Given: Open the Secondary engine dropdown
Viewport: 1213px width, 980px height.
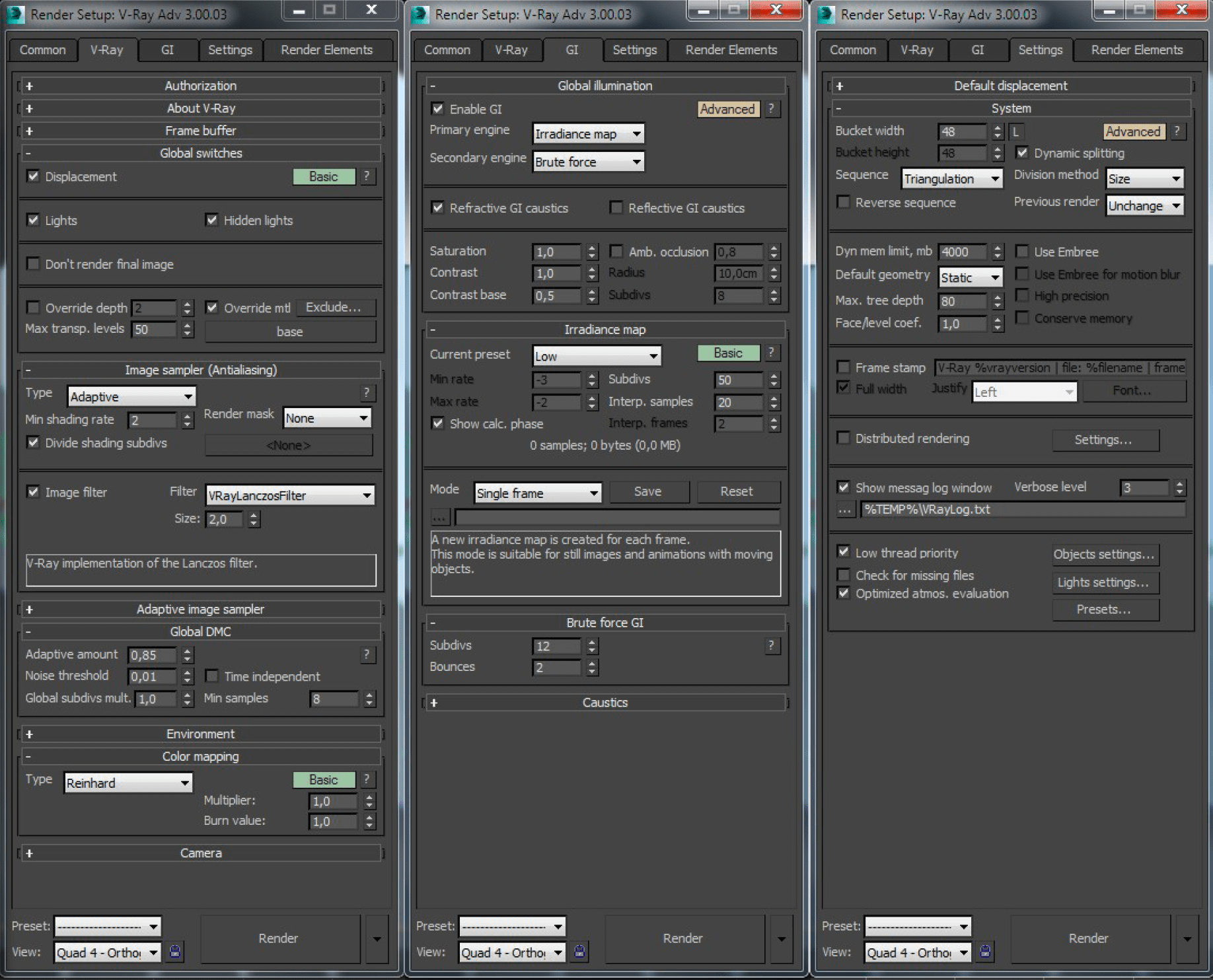Looking at the screenshot, I should tap(587, 162).
